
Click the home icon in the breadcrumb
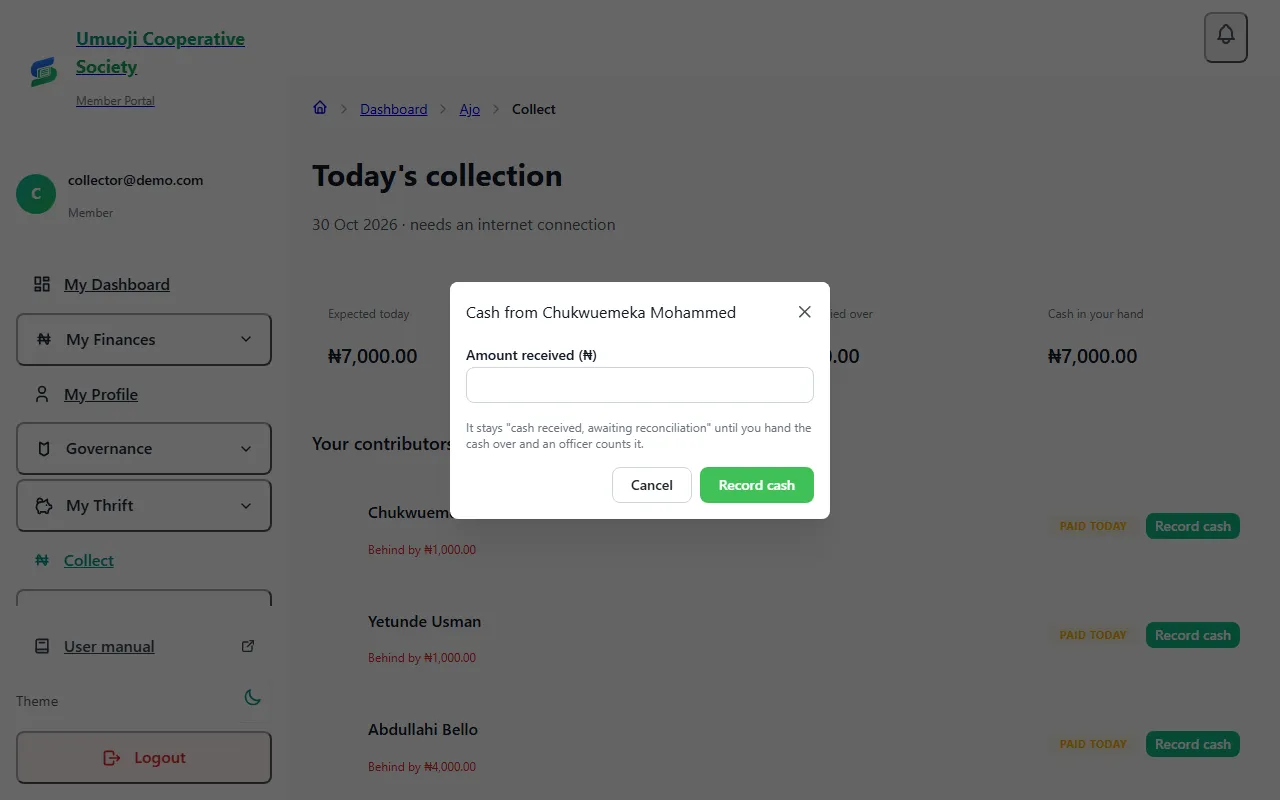click(x=320, y=108)
